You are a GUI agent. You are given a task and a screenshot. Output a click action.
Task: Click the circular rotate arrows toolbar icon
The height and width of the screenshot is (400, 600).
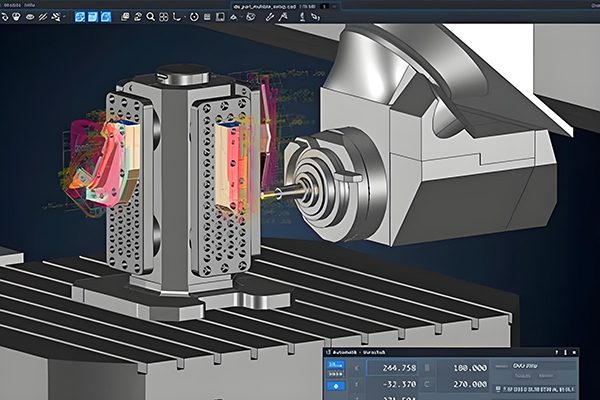coord(138,17)
